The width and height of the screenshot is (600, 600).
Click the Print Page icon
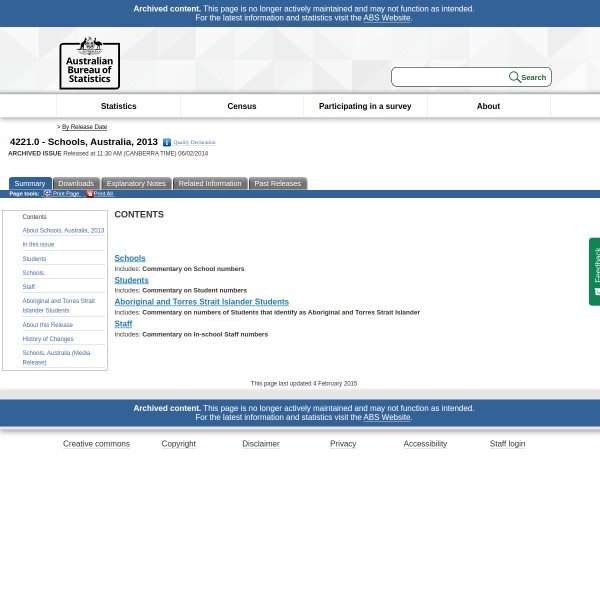point(47,194)
